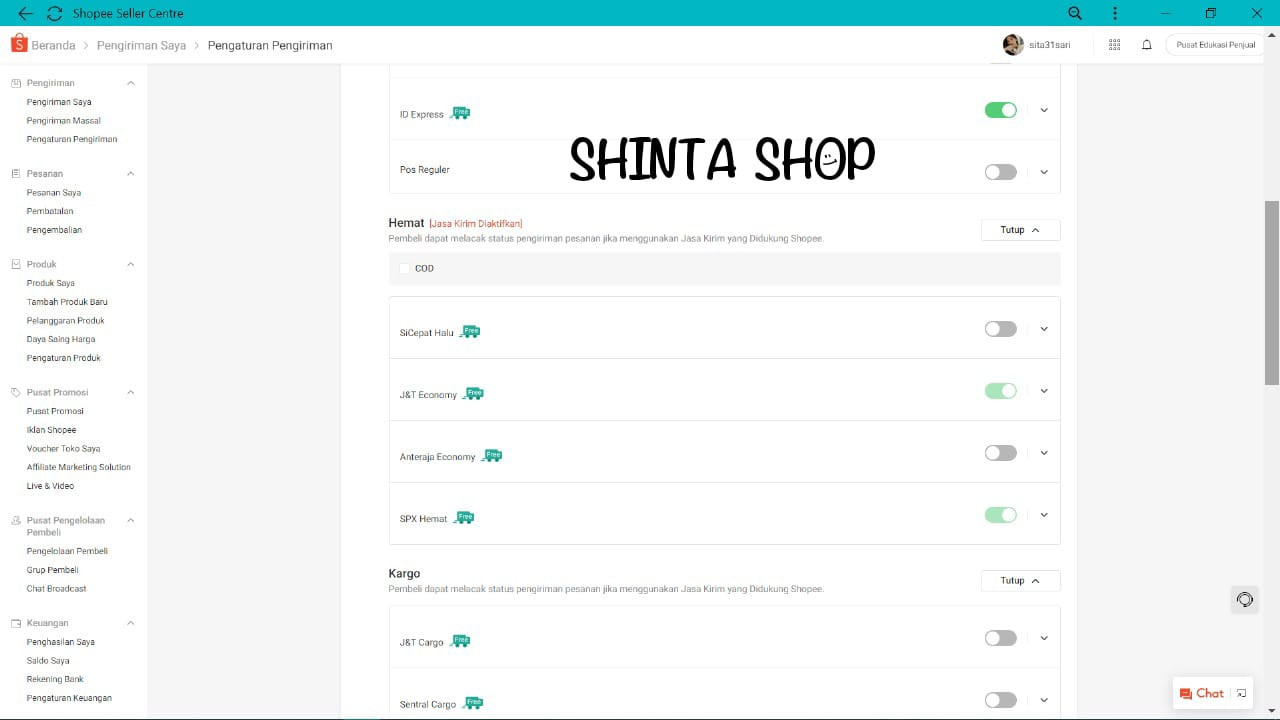1280x720 pixels.
Task: Open Pusat Edukasi Penjual
Action: [x=1216, y=45]
